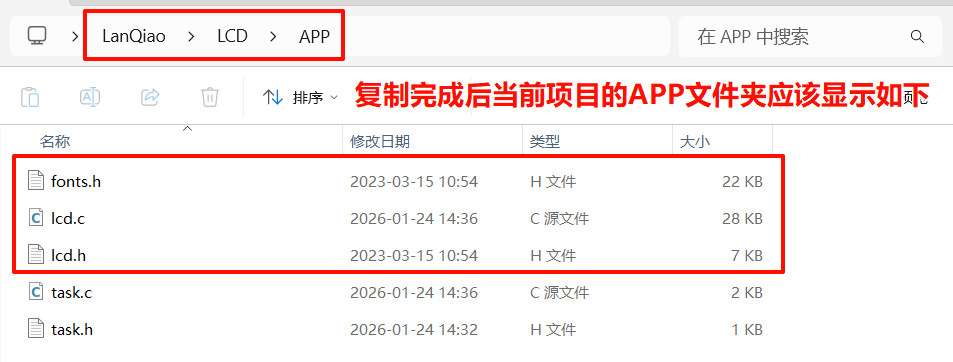The height and width of the screenshot is (362, 953).
Task: Select file name lcd.c
Action: tap(68, 219)
